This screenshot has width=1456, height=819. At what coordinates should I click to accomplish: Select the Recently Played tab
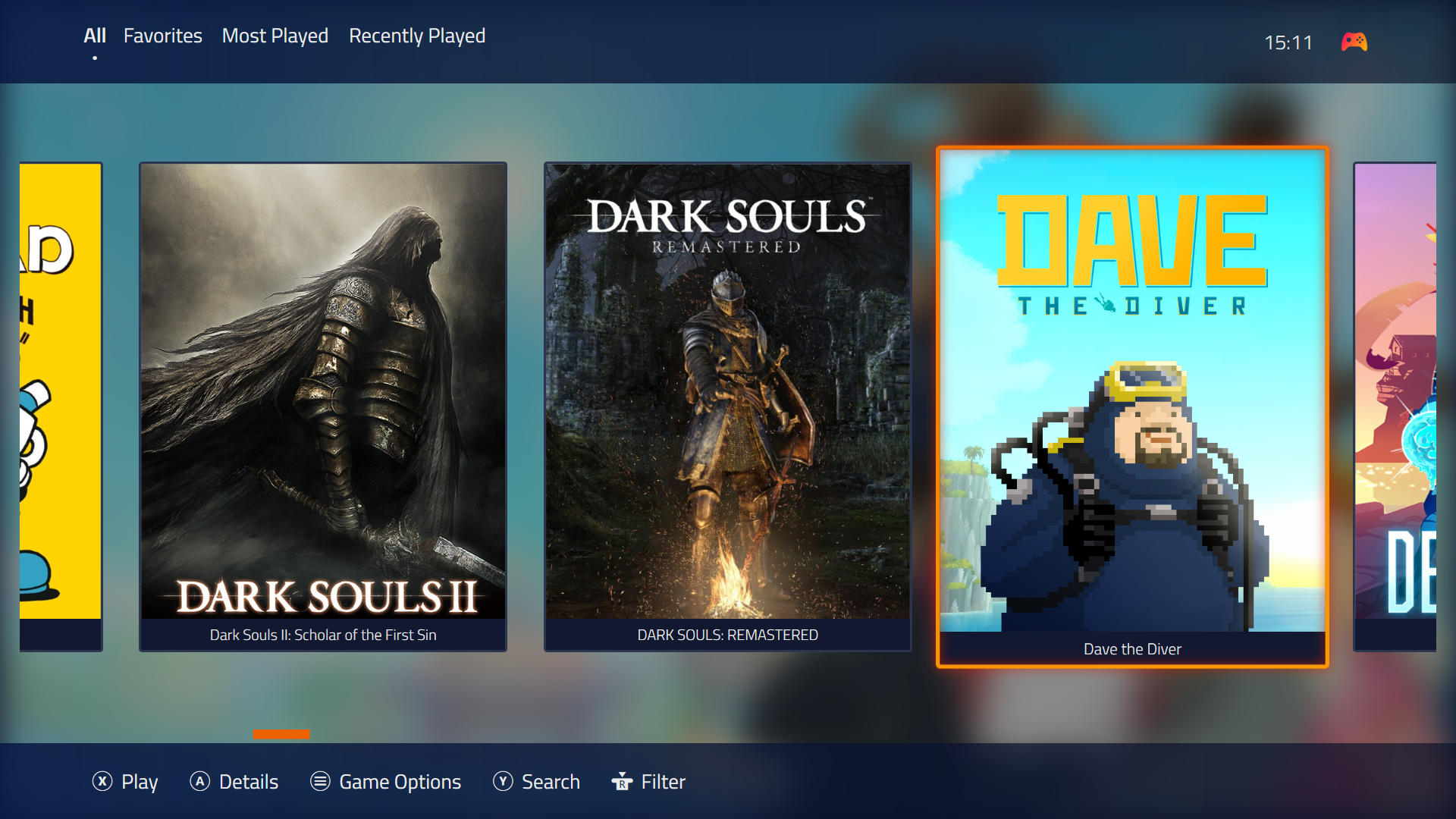tap(417, 36)
